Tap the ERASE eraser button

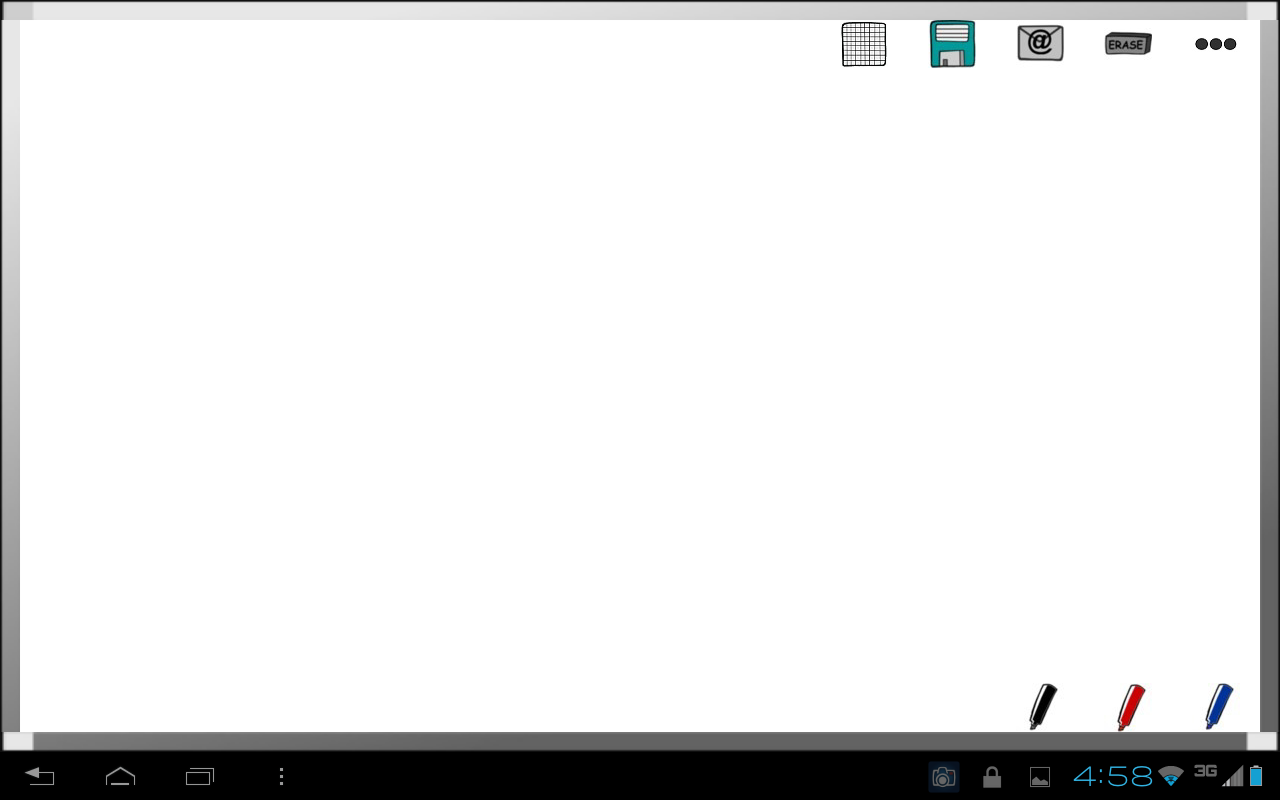(1128, 44)
